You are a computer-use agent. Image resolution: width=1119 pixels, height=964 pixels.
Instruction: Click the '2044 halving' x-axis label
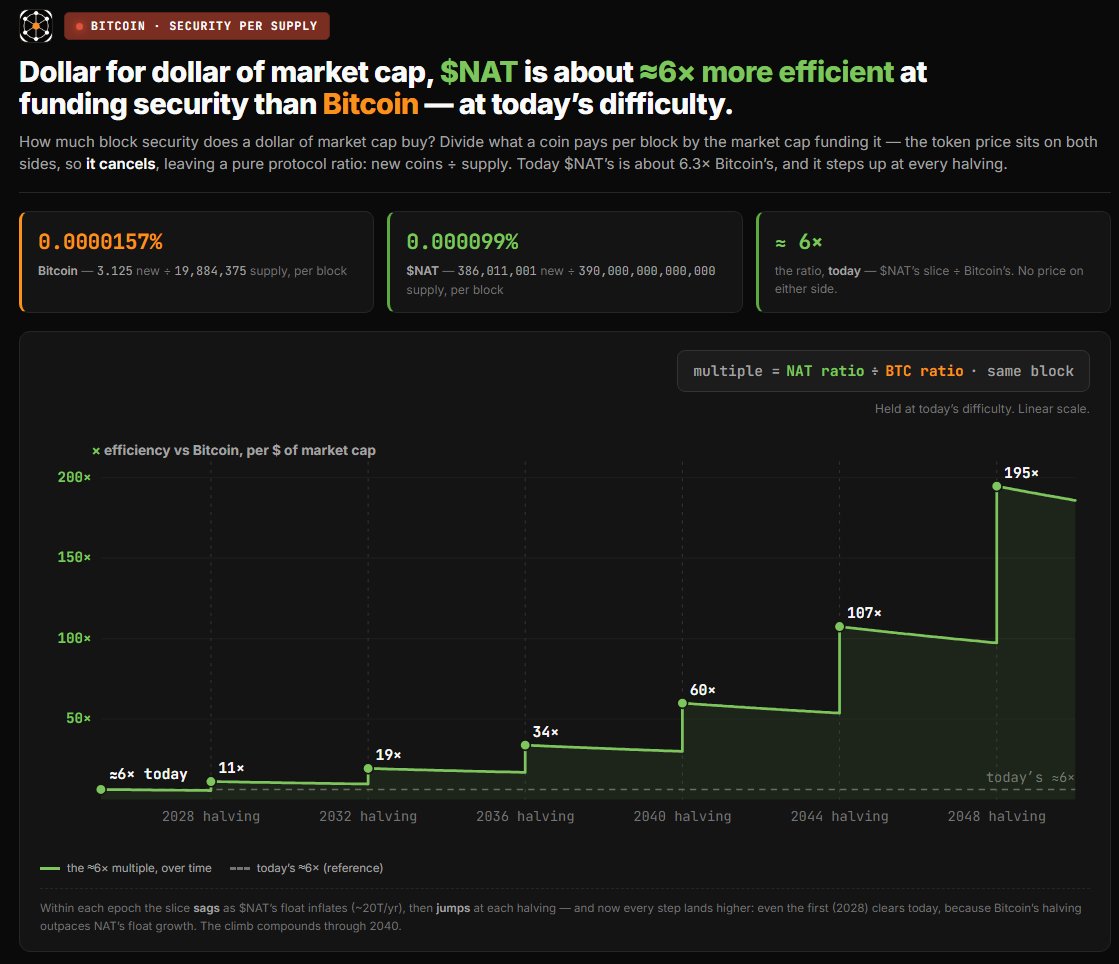click(x=839, y=816)
